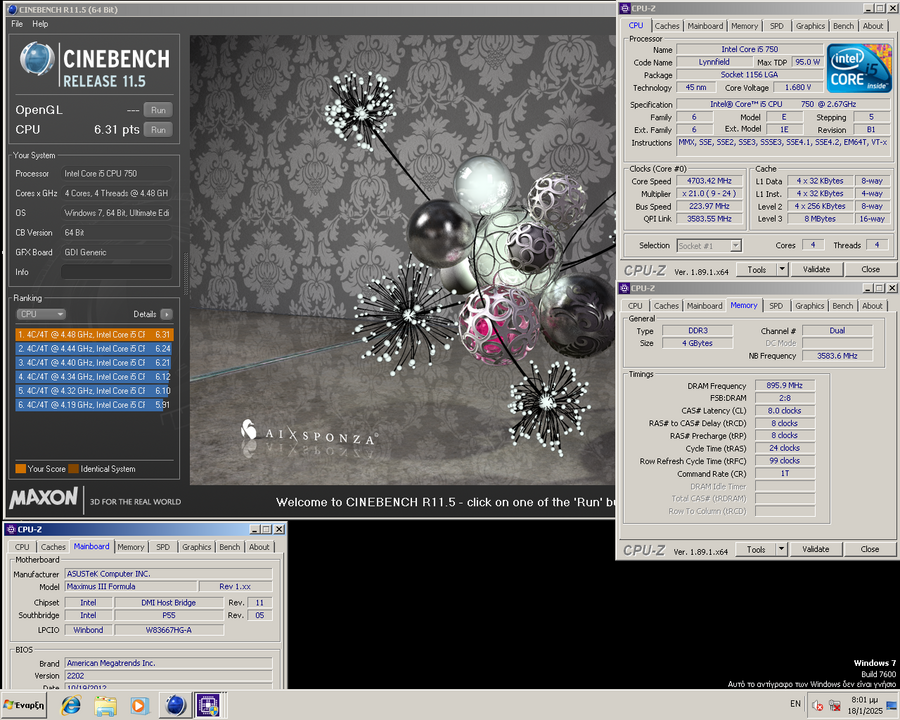Run the CPU benchmark
900x720 pixels.
click(158, 130)
